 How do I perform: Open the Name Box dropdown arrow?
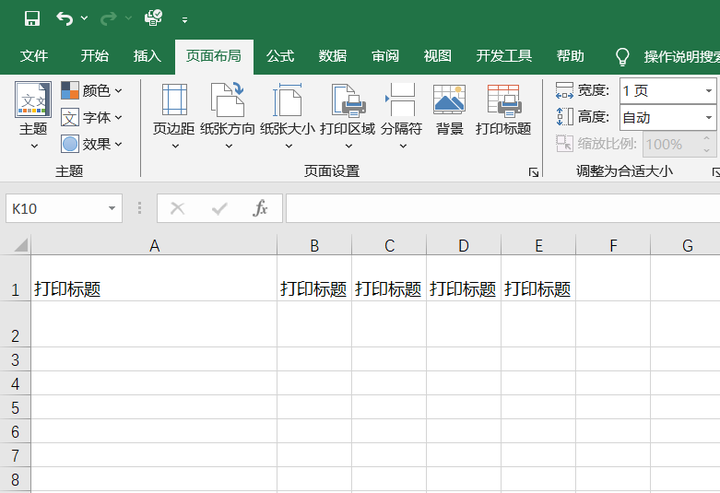point(112,208)
